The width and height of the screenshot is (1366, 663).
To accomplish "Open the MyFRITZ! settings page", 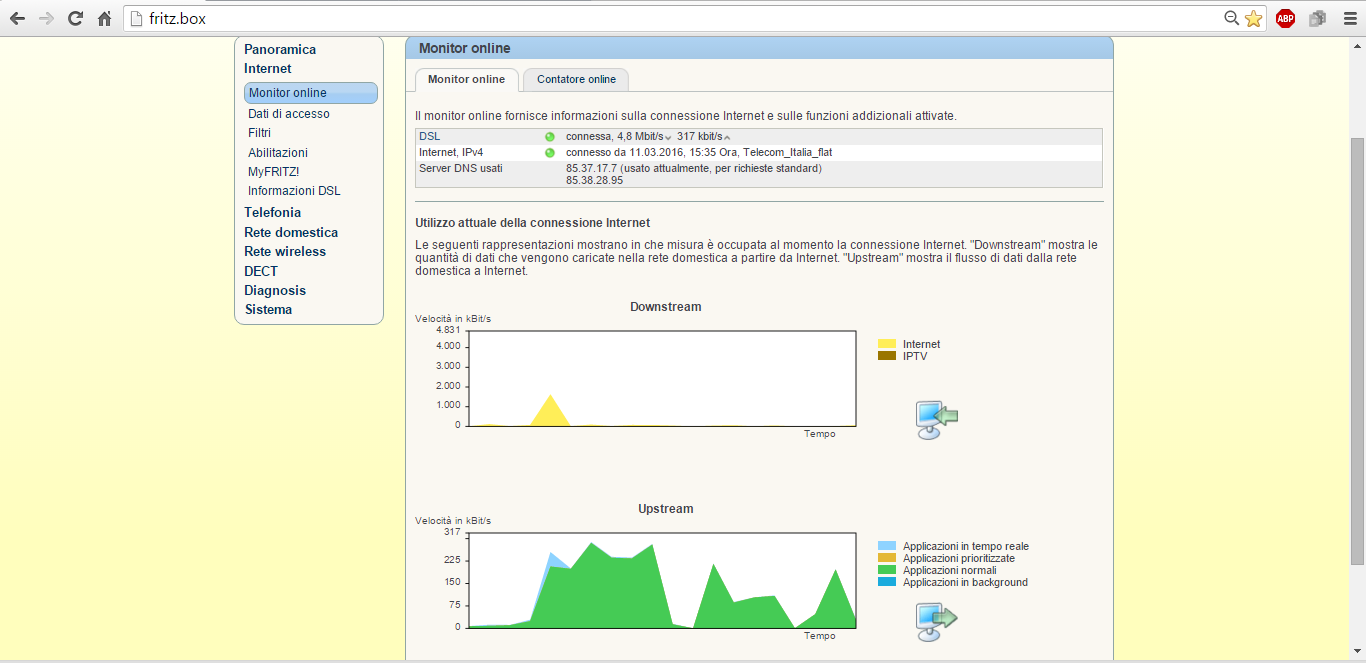I will pyautogui.click(x=273, y=171).
